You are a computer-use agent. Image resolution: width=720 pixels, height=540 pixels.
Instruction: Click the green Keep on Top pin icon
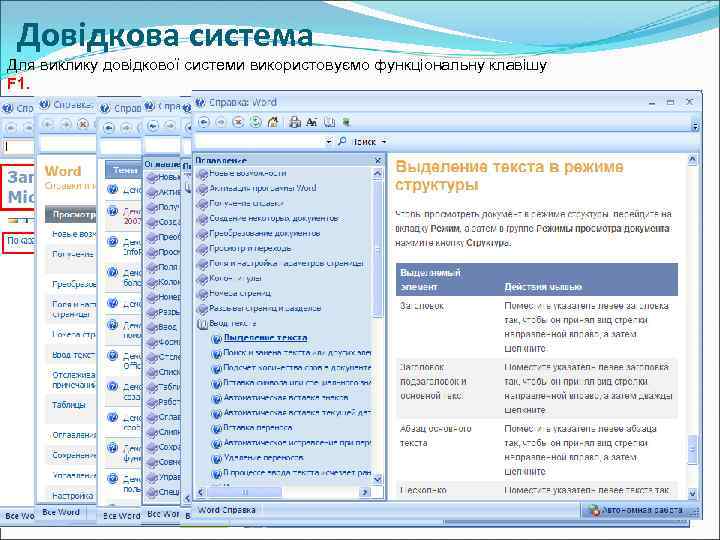coord(346,122)
